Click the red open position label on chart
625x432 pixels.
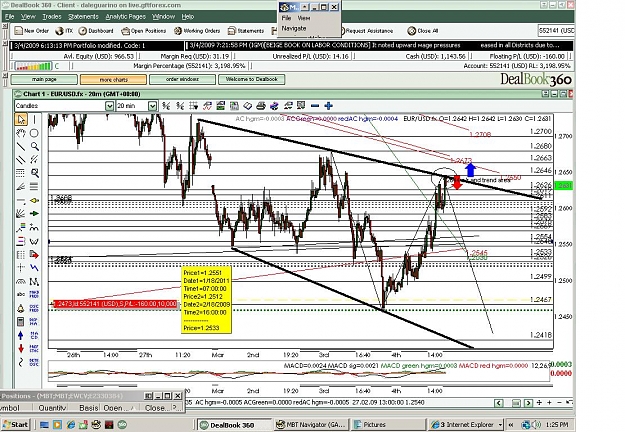(115, 304)
